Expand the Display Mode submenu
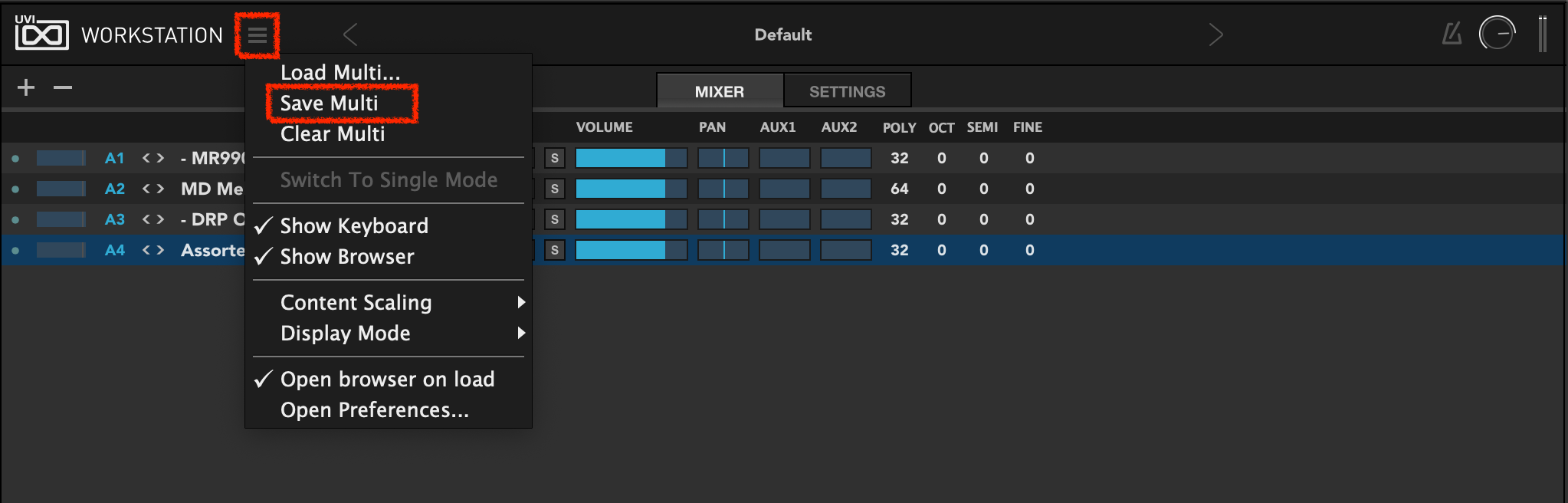This screenshot has width=1568, height=503. 389,333
